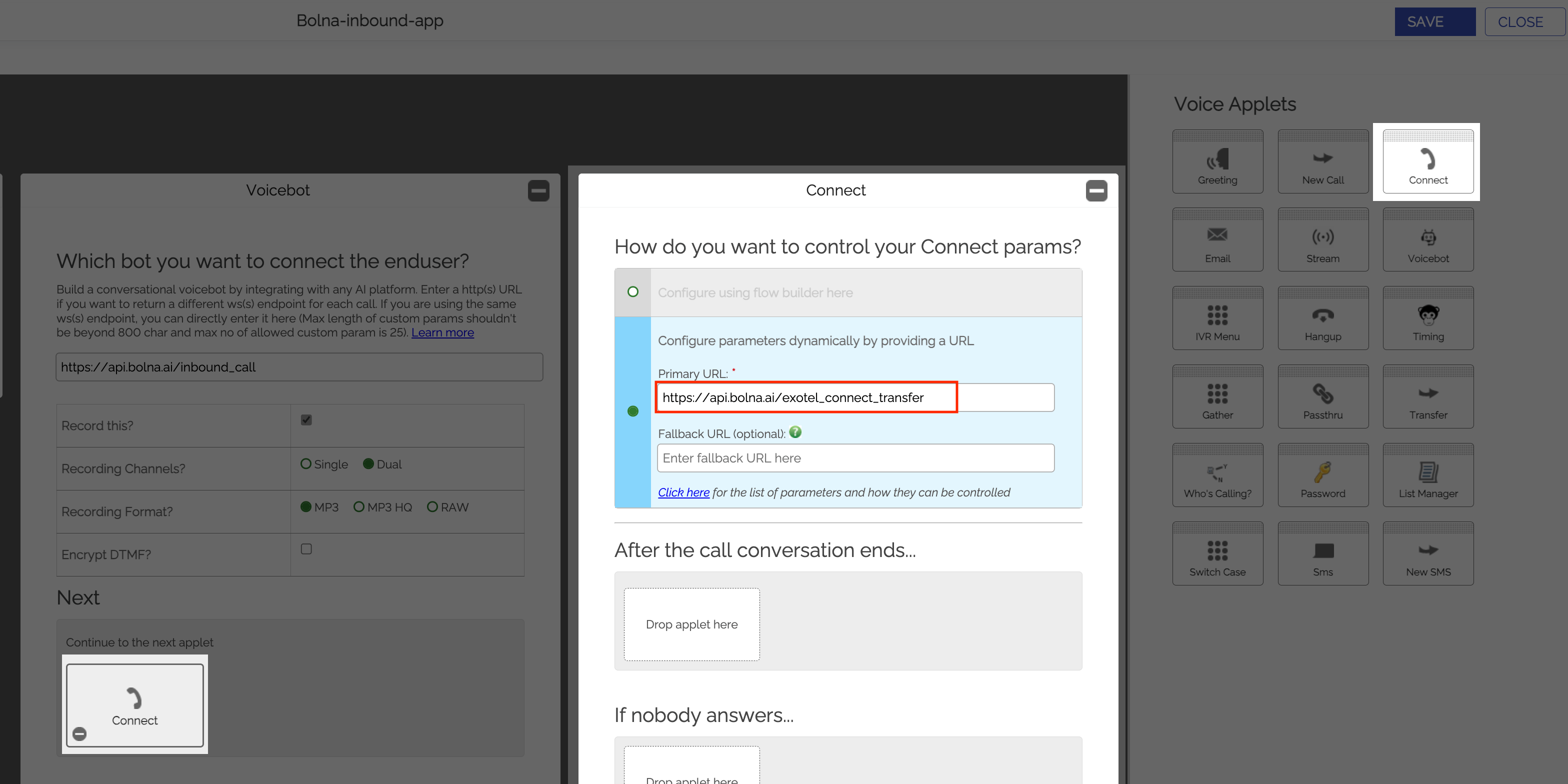1568x784 pixels.
Task: Open the Email applet
Action: point(1217,239)
